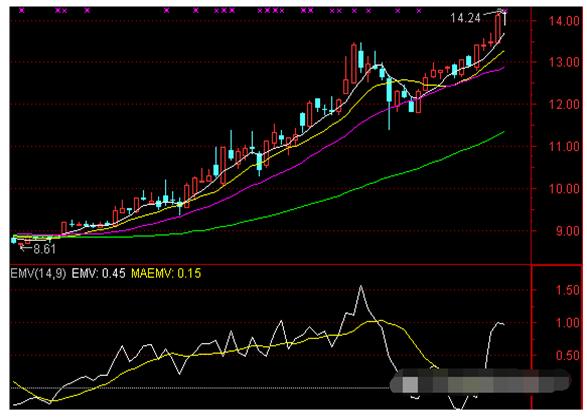Click the yellow MAEMV: 0.15 readout
Viewport: 587px width, 417px height.
point(166,274)
